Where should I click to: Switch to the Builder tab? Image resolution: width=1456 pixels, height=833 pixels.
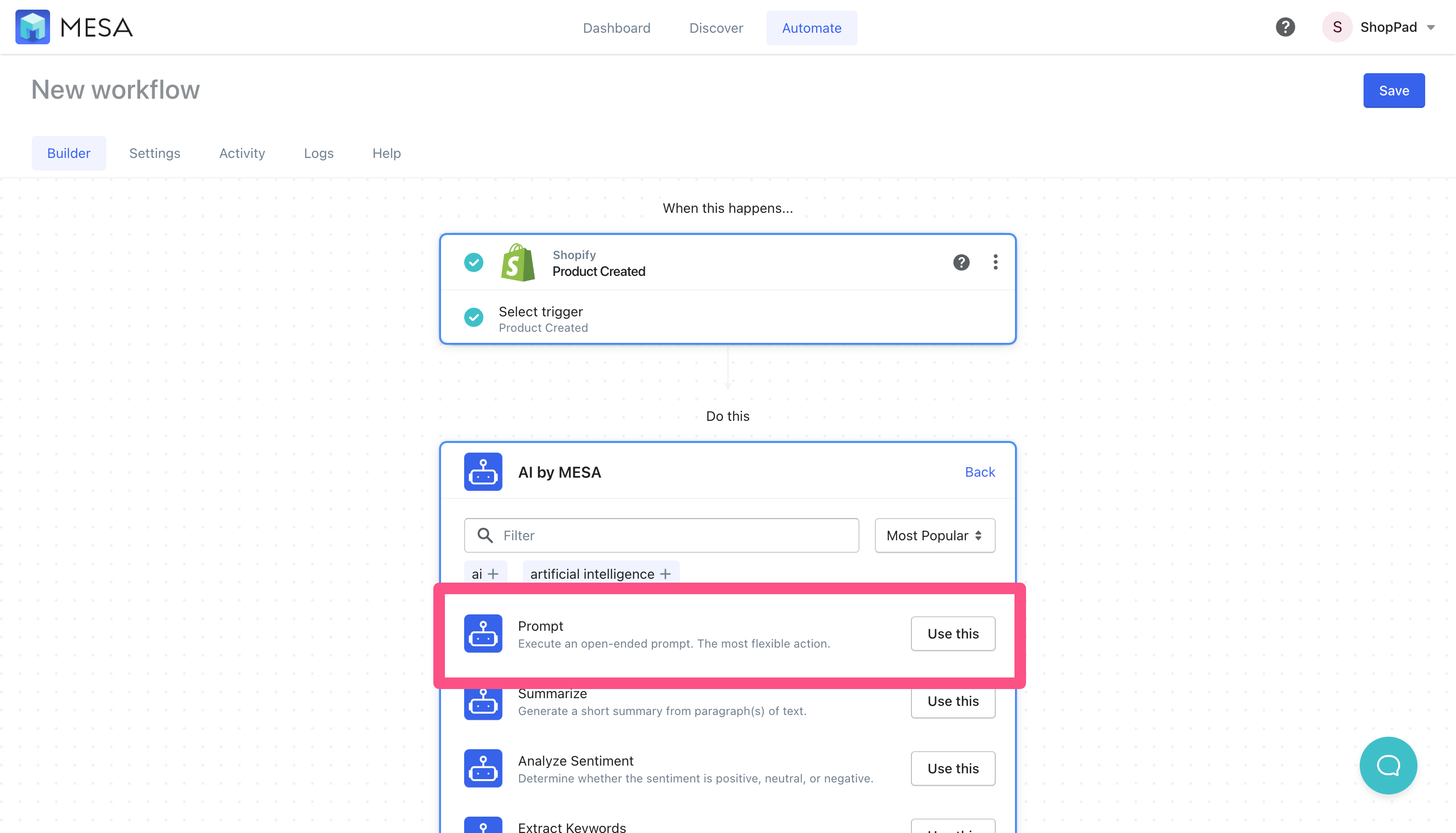(69, 153)
